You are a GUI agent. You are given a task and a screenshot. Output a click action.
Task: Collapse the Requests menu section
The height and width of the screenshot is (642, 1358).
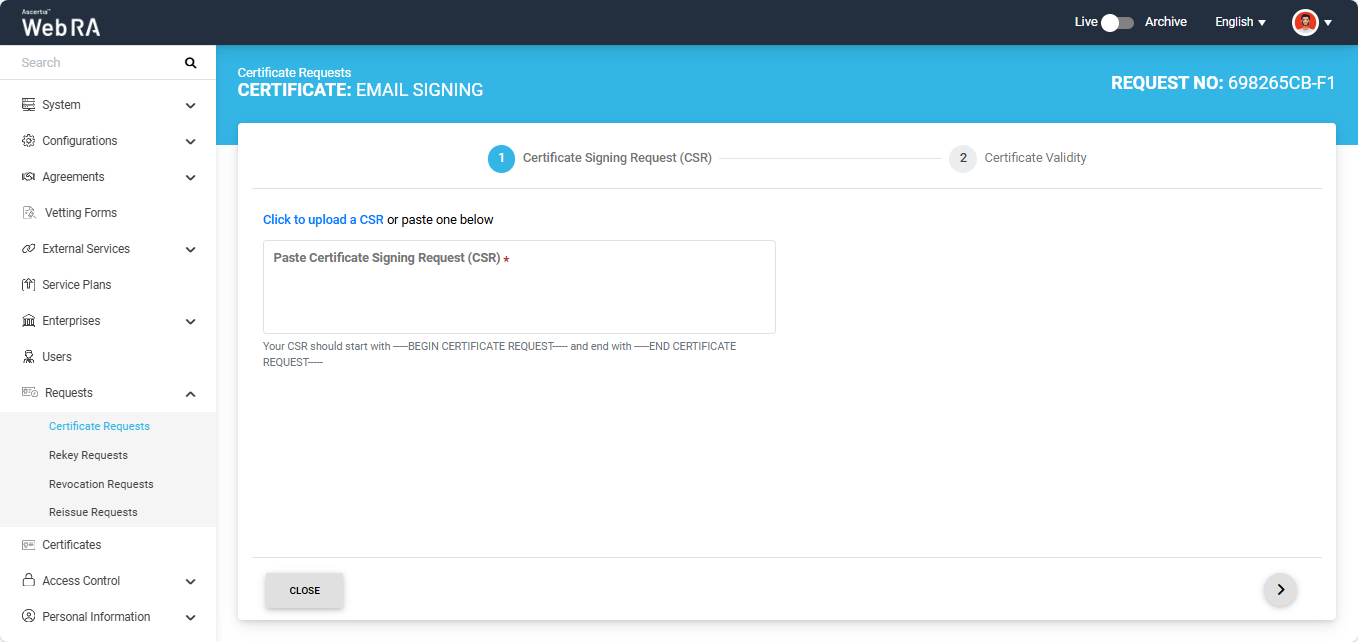tap(190, 394)
